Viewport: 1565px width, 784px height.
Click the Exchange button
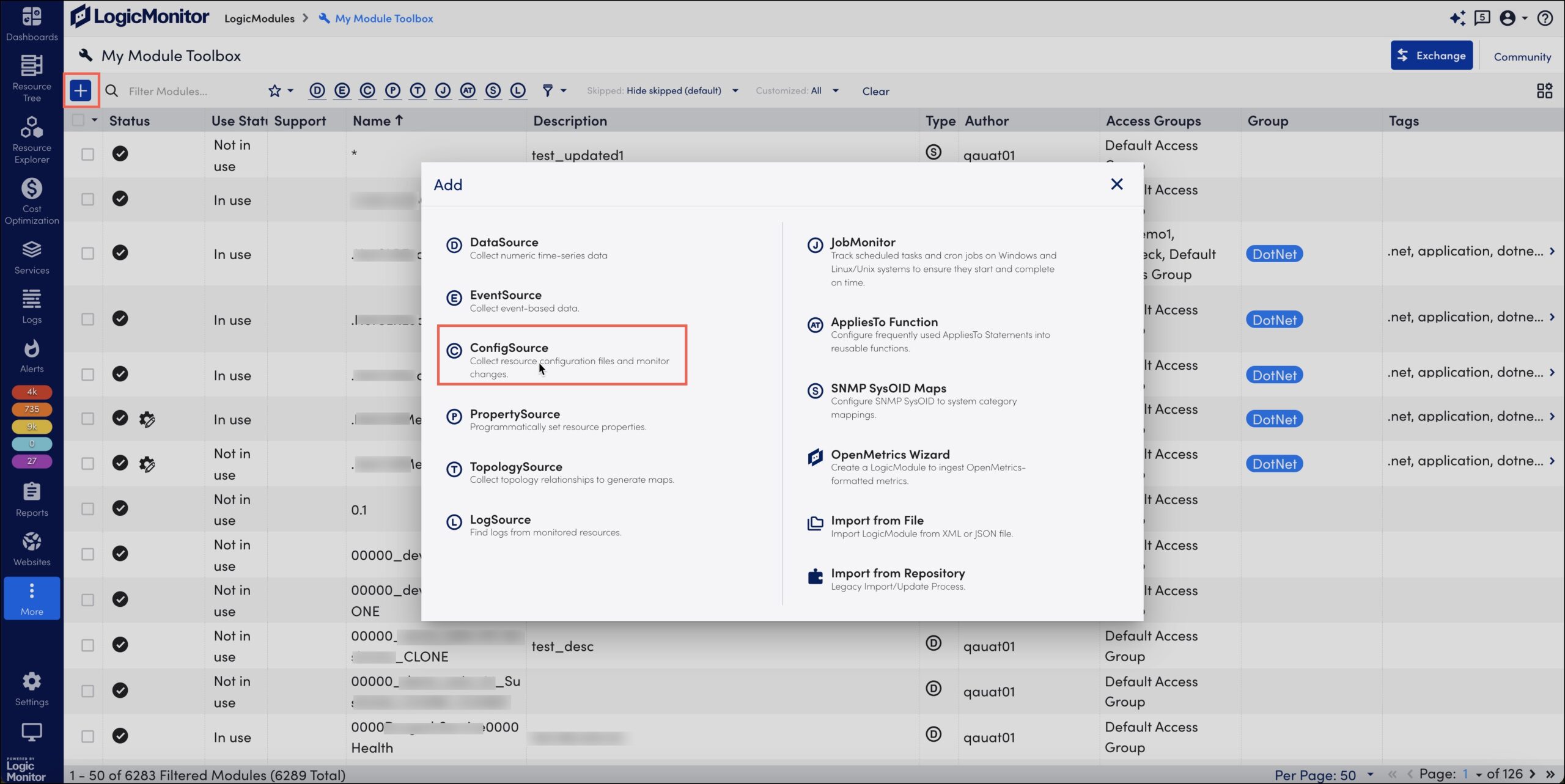[1431, 56]
